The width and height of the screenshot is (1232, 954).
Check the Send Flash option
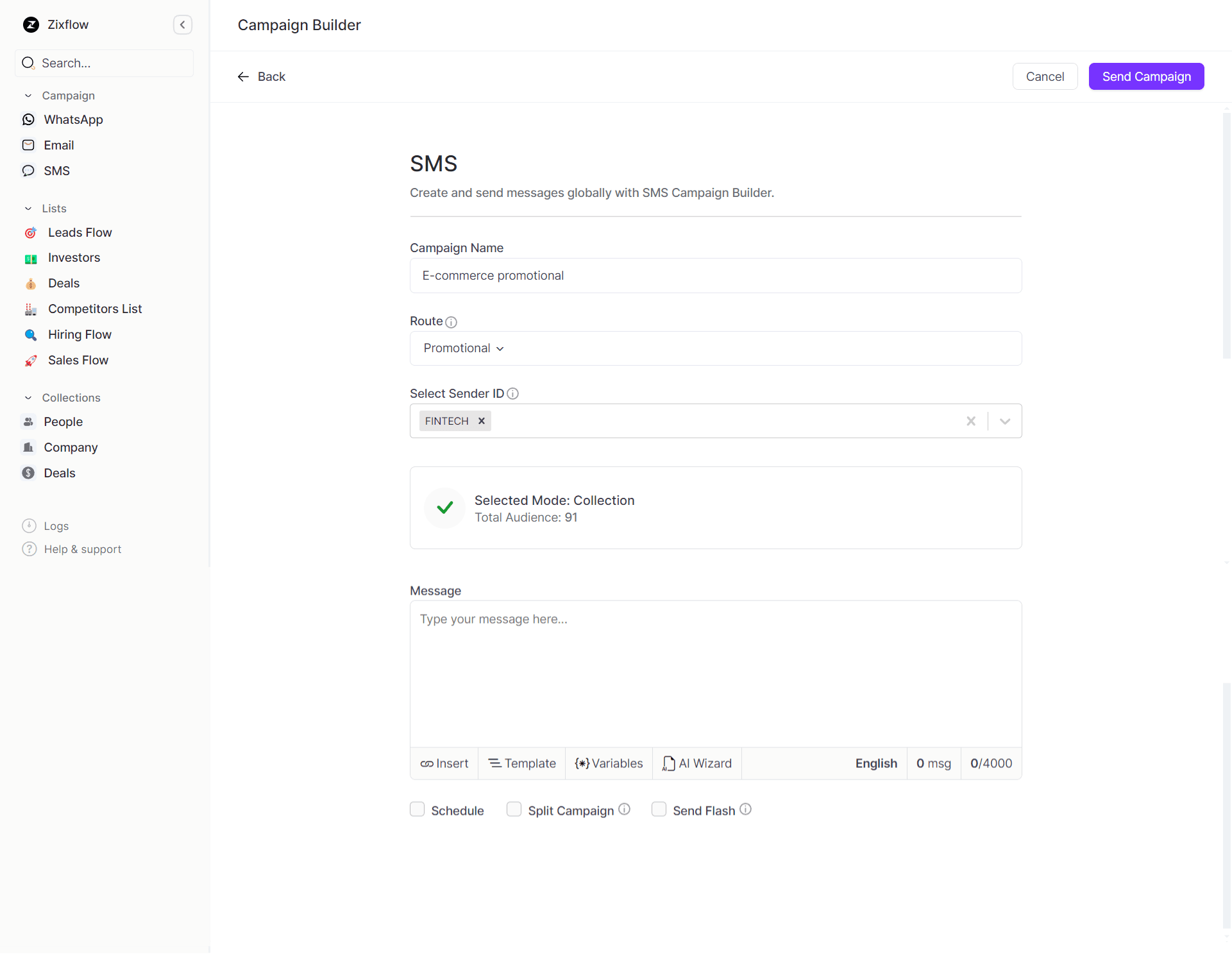tap(659, 810)
